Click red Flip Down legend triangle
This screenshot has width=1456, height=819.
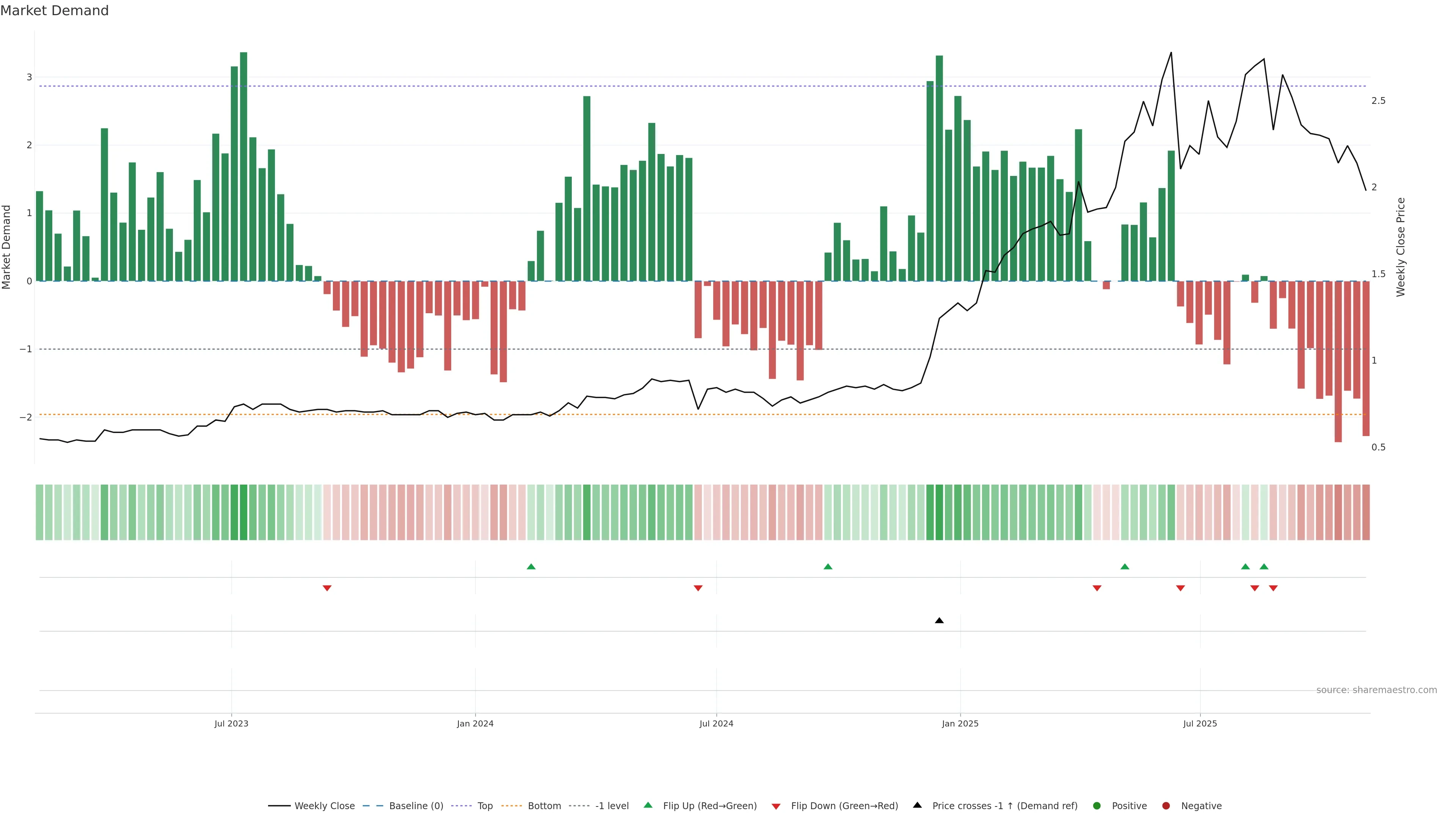pos(776,806)
